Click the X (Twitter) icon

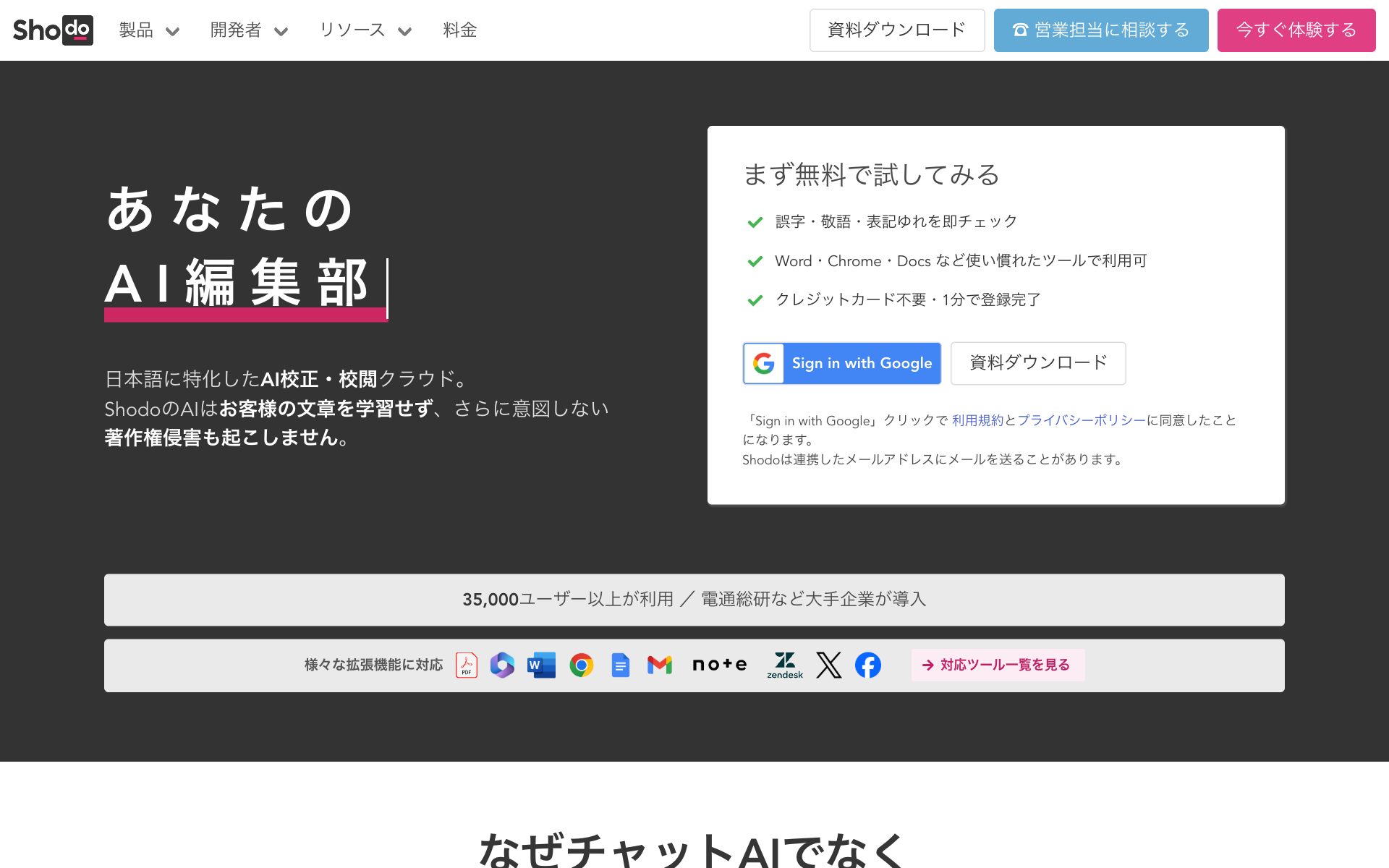[829, 665]
